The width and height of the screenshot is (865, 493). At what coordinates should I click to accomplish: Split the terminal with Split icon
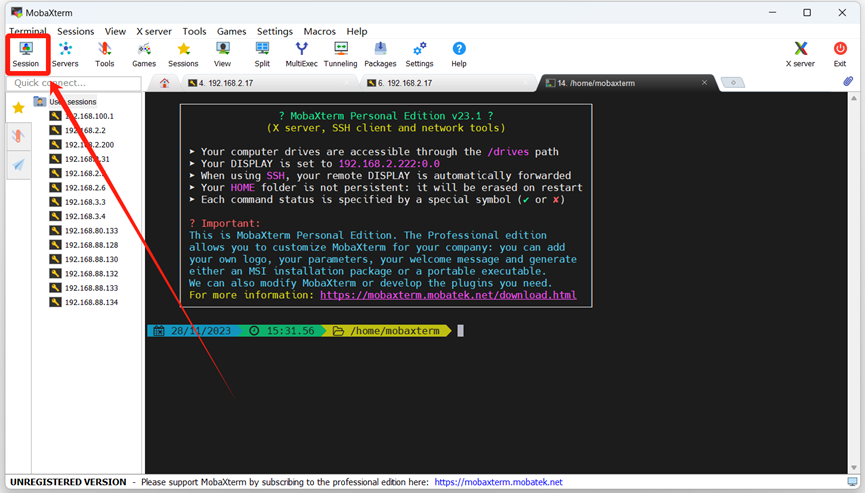(262, 54)
